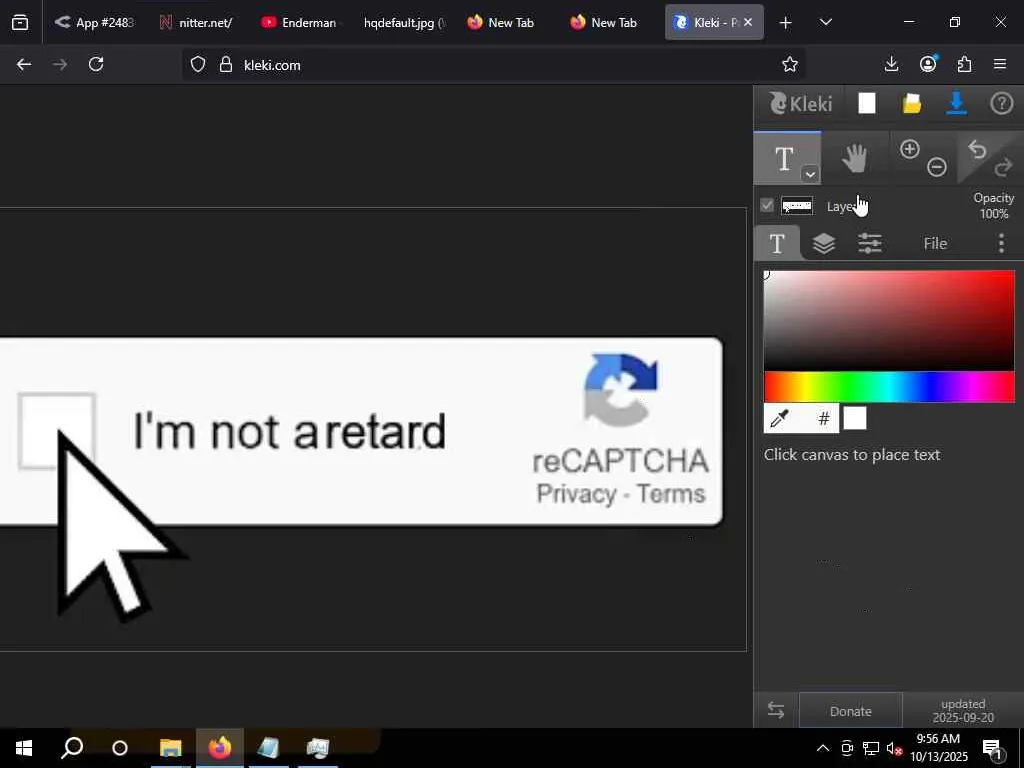
Task: Redo the last undone action
Action: click(x=1003, y=168)
